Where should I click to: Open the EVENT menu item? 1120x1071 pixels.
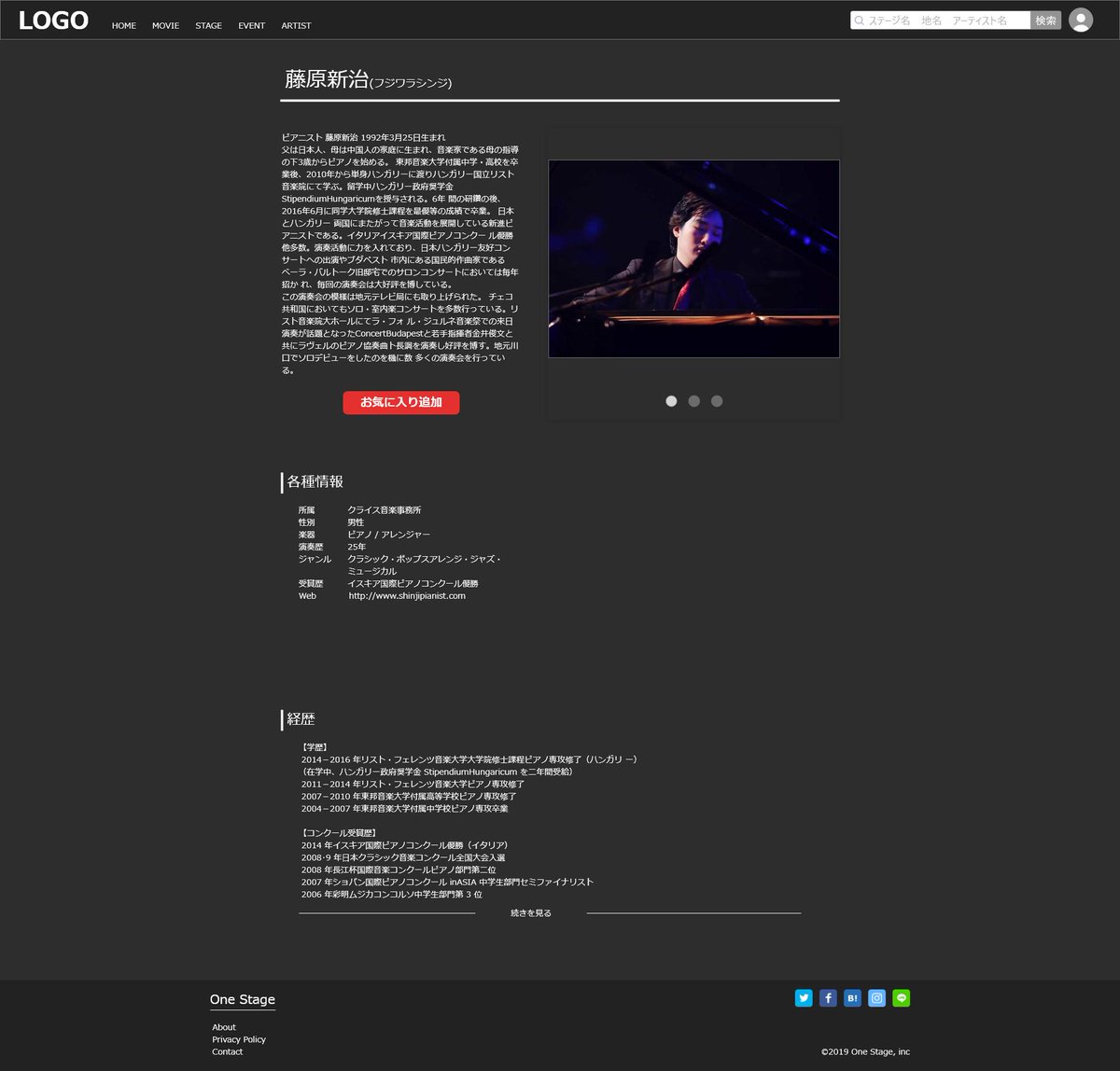(251, 26)
